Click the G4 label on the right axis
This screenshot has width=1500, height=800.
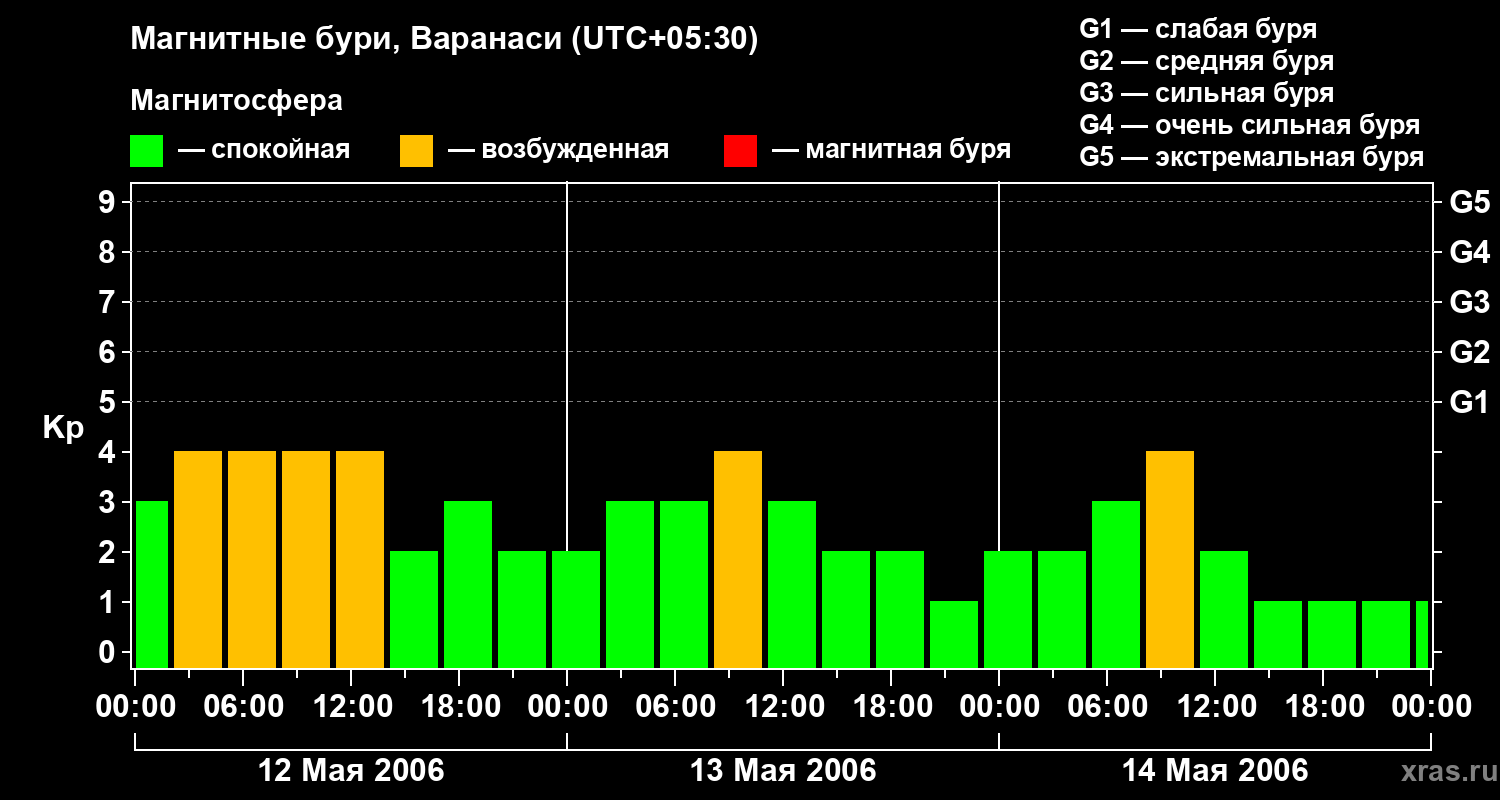pyautogui.click(x=1469, y=253)
